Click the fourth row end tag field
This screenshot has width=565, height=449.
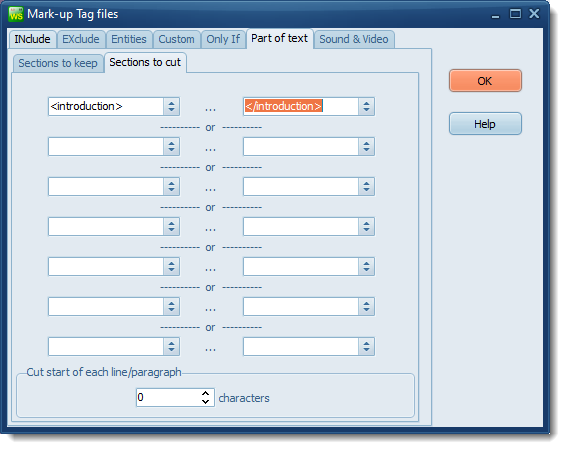301,227
